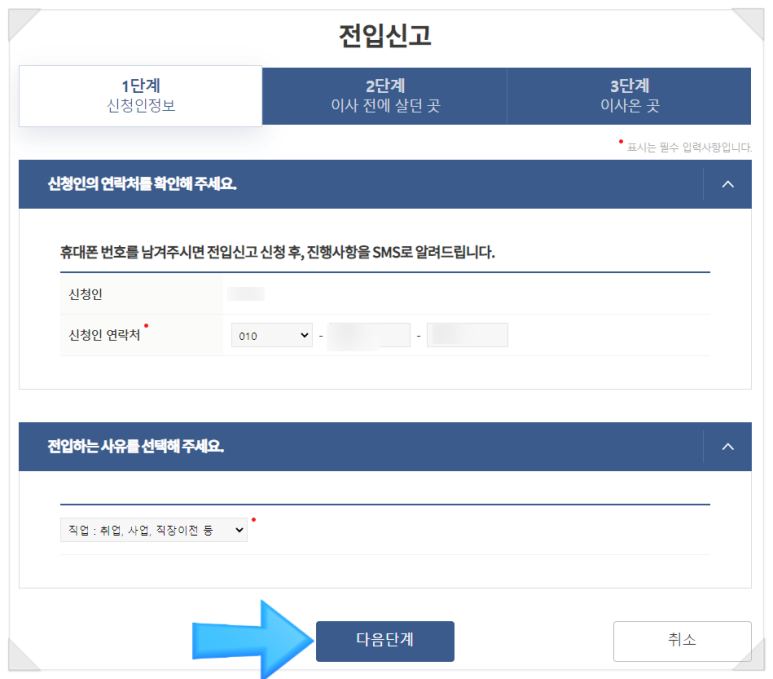Click the 다음단계 button
Viewport: 773px width, 679px height.
(x=385, y=641)
